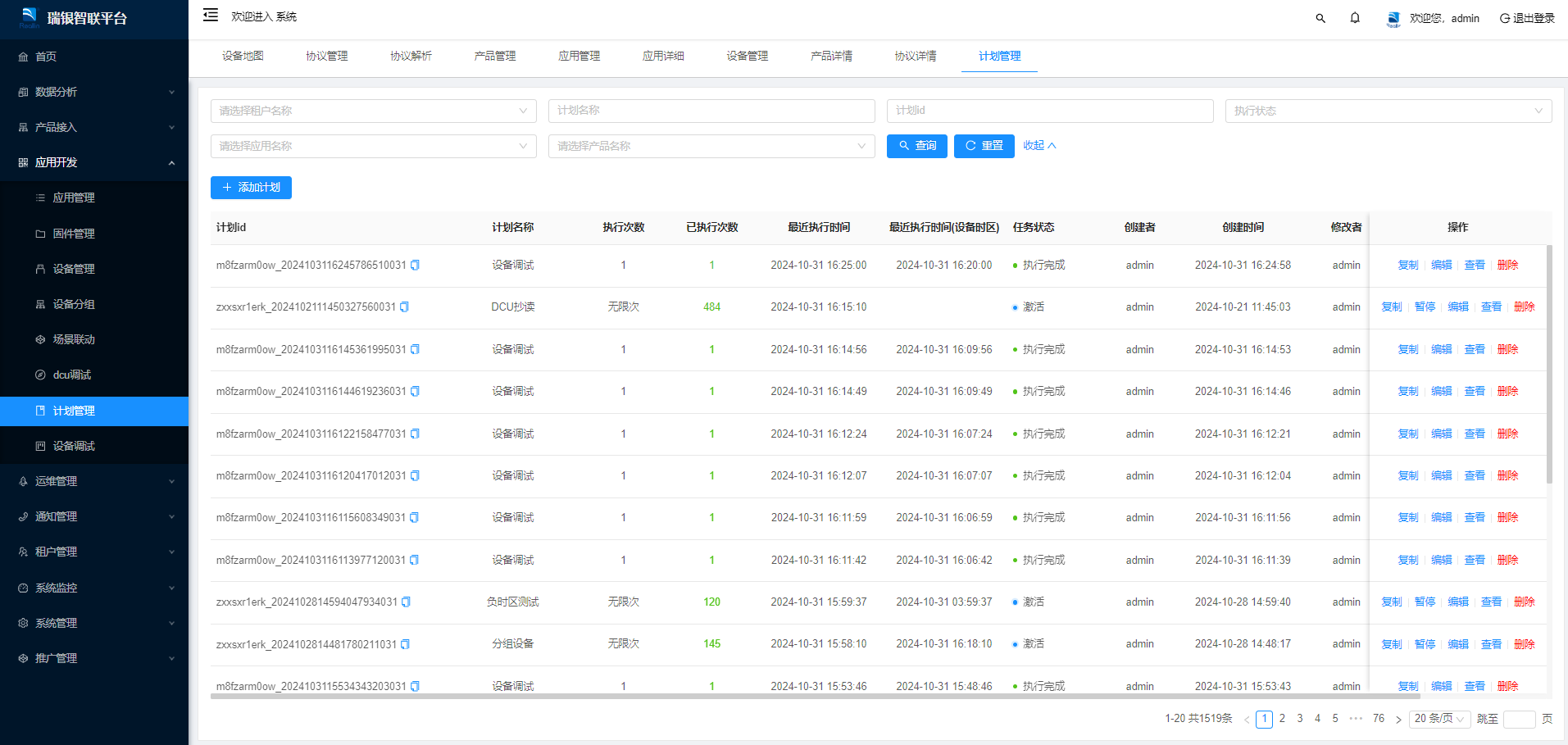Focus the 计划名称 input field
This screenshot has width=1568, height=745.
[x=711, y=111]
